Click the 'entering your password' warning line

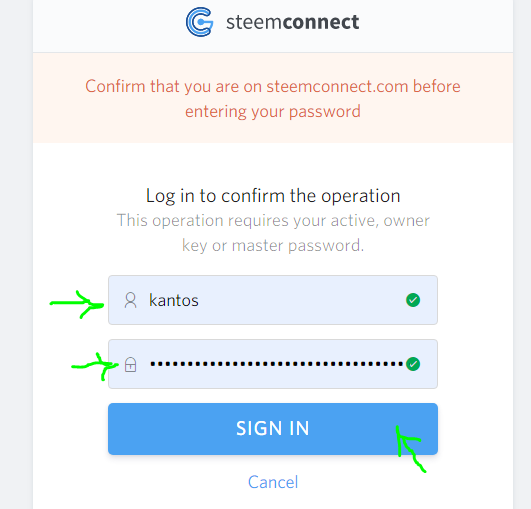tap(273, 112)
